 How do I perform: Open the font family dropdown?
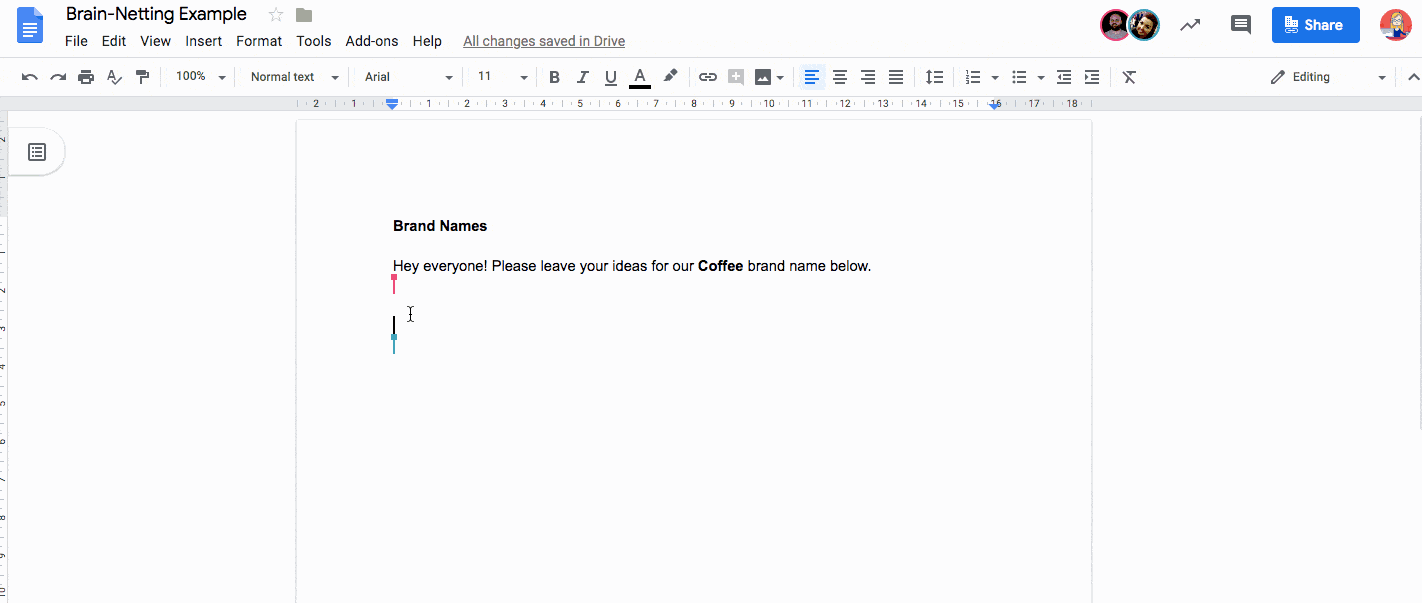pyautogui.click(x=407, y=76)
